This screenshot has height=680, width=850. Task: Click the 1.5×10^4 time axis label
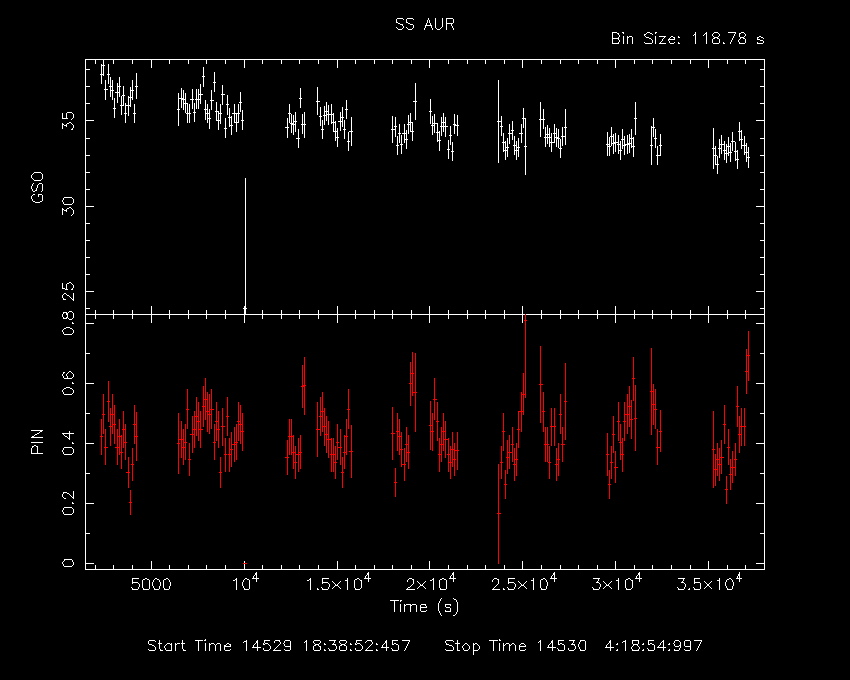(338, 583)
